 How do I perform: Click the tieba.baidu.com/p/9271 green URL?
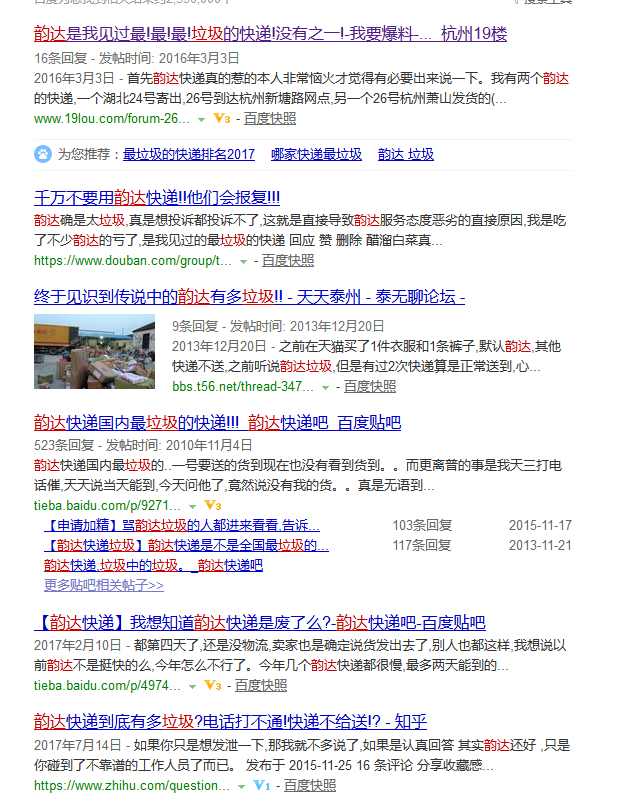(x=107, y=506)
